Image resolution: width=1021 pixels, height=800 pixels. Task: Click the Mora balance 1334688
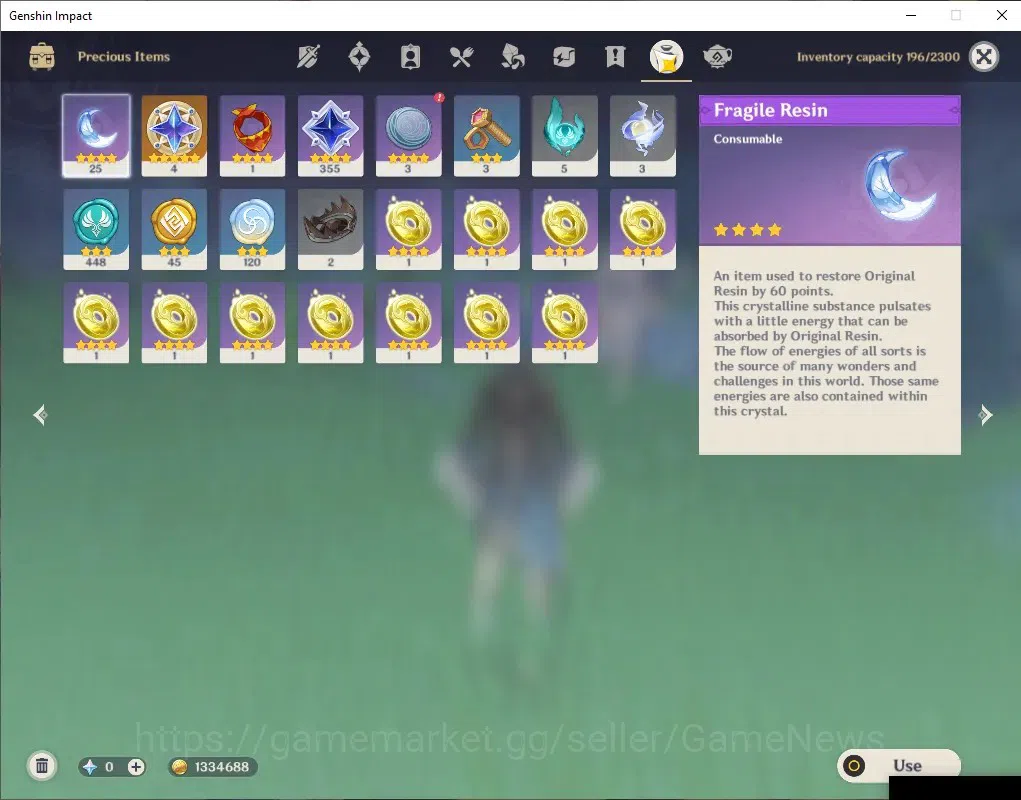[212, 767]
